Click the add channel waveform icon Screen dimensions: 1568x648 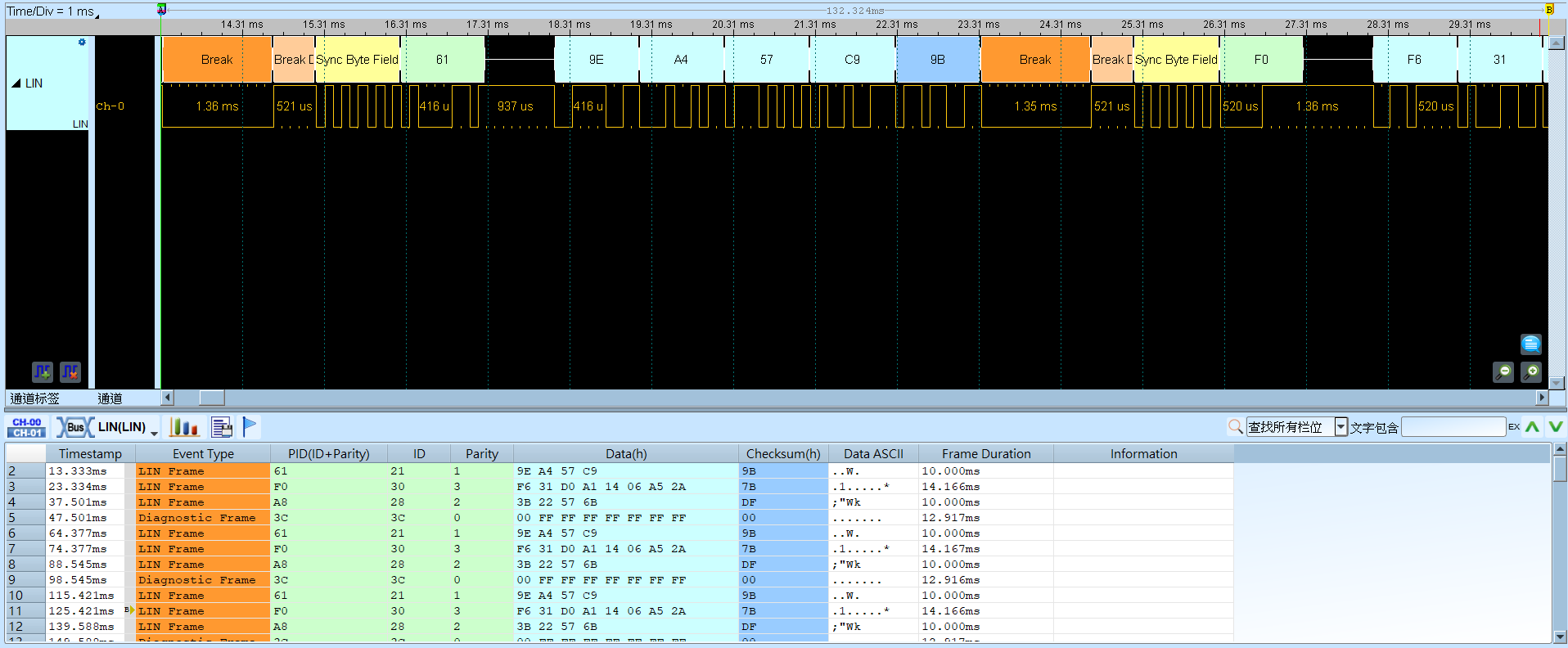[x=43, y=372]
